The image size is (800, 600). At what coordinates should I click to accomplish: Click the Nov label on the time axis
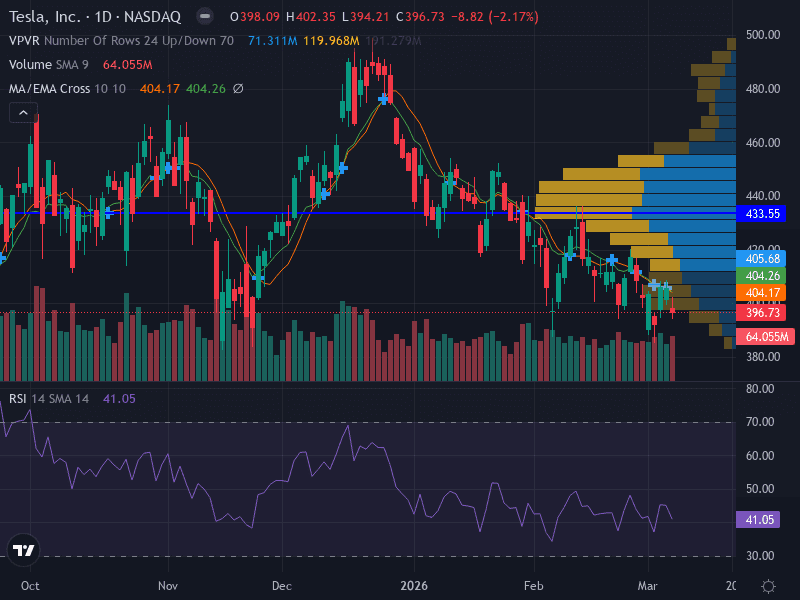coord(168,586)
